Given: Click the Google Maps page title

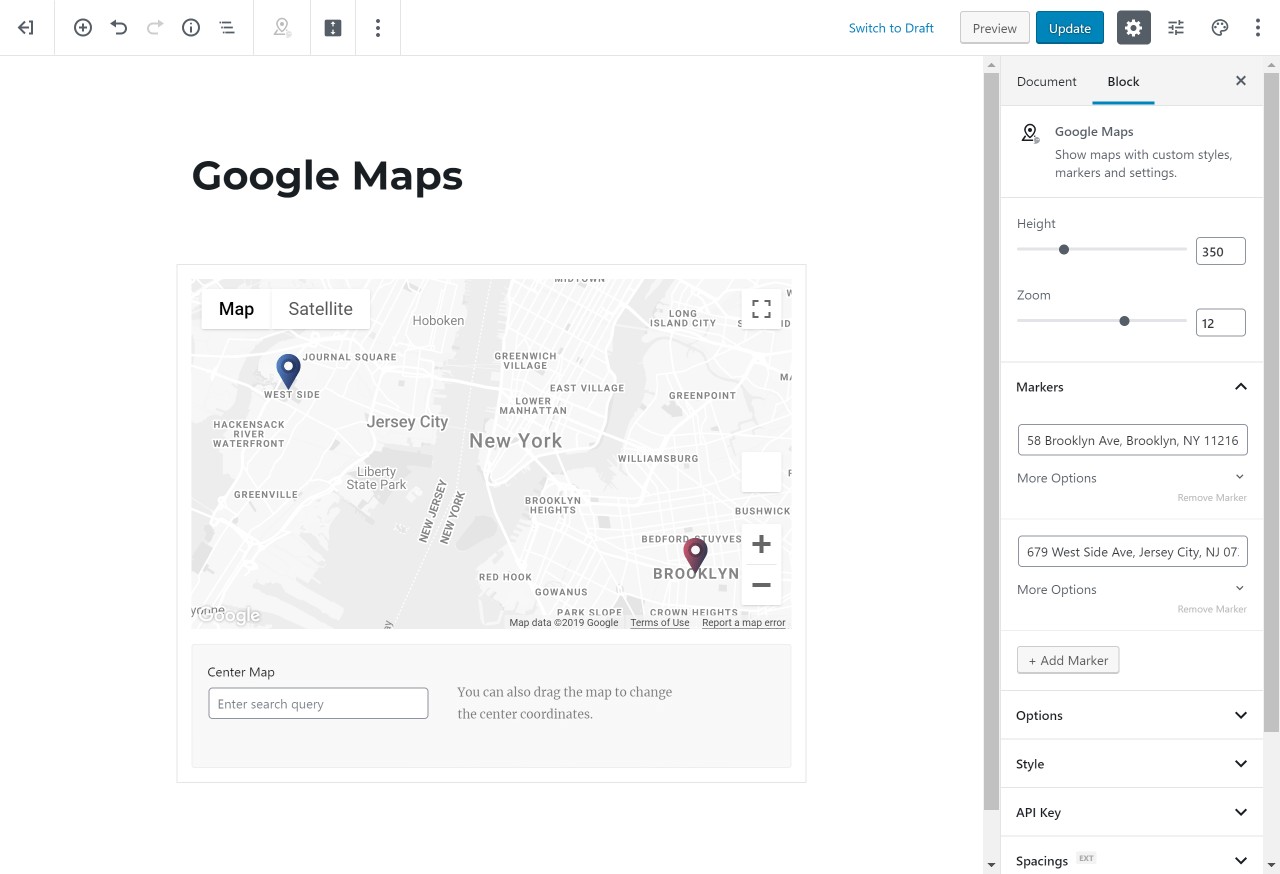Looking at the screenshot, I should point(327,176).
